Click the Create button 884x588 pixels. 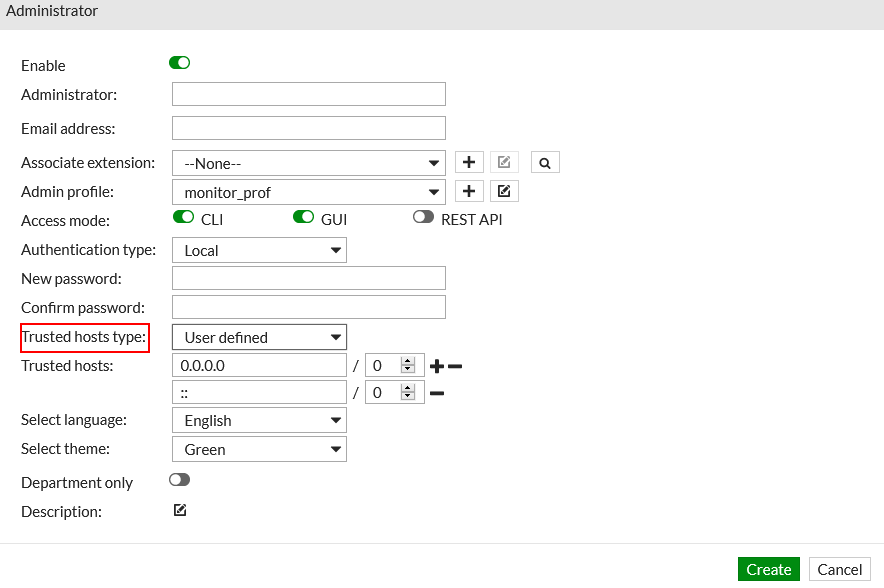768,569
